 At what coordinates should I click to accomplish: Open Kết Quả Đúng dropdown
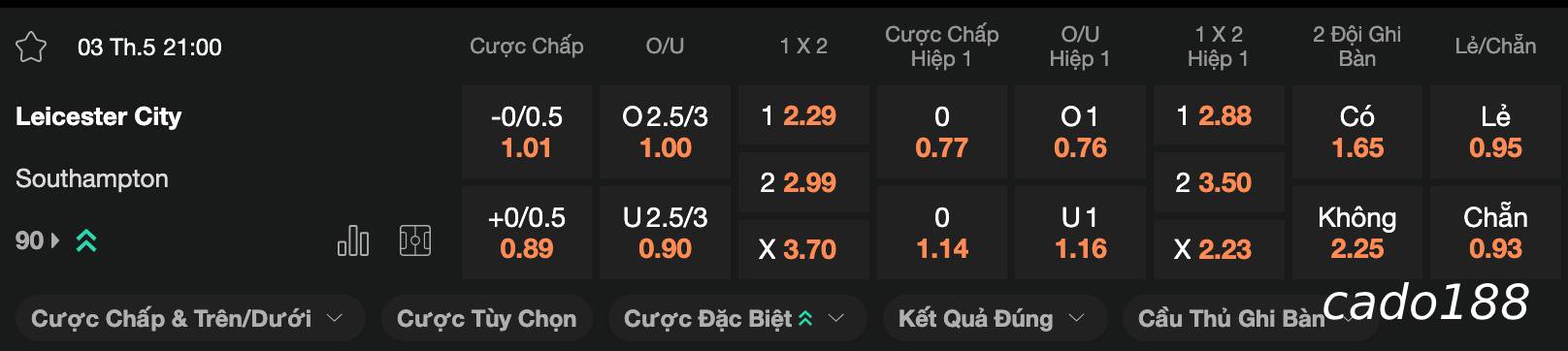point(991,318)
